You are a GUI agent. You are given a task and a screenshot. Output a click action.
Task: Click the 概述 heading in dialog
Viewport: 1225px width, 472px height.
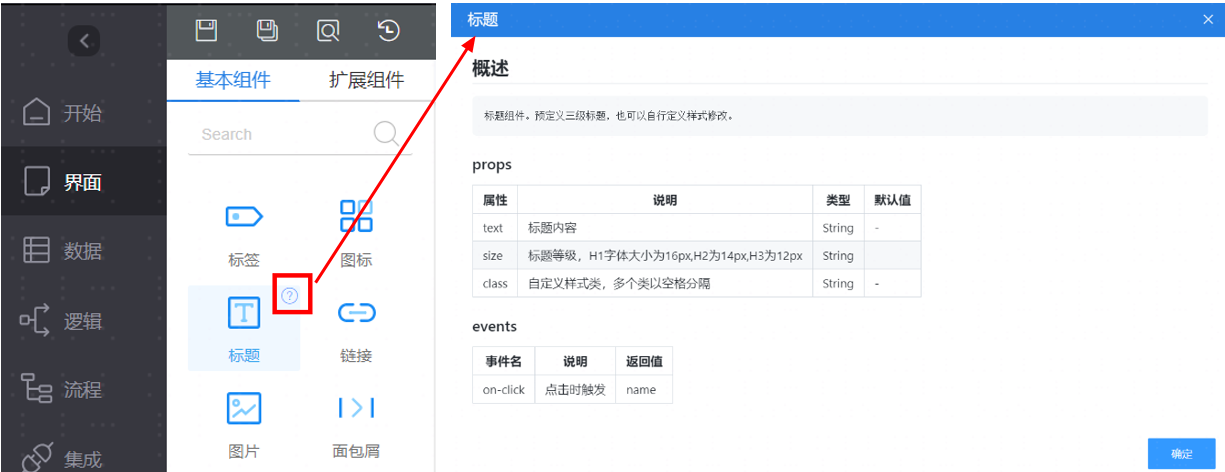pos(490,69)
